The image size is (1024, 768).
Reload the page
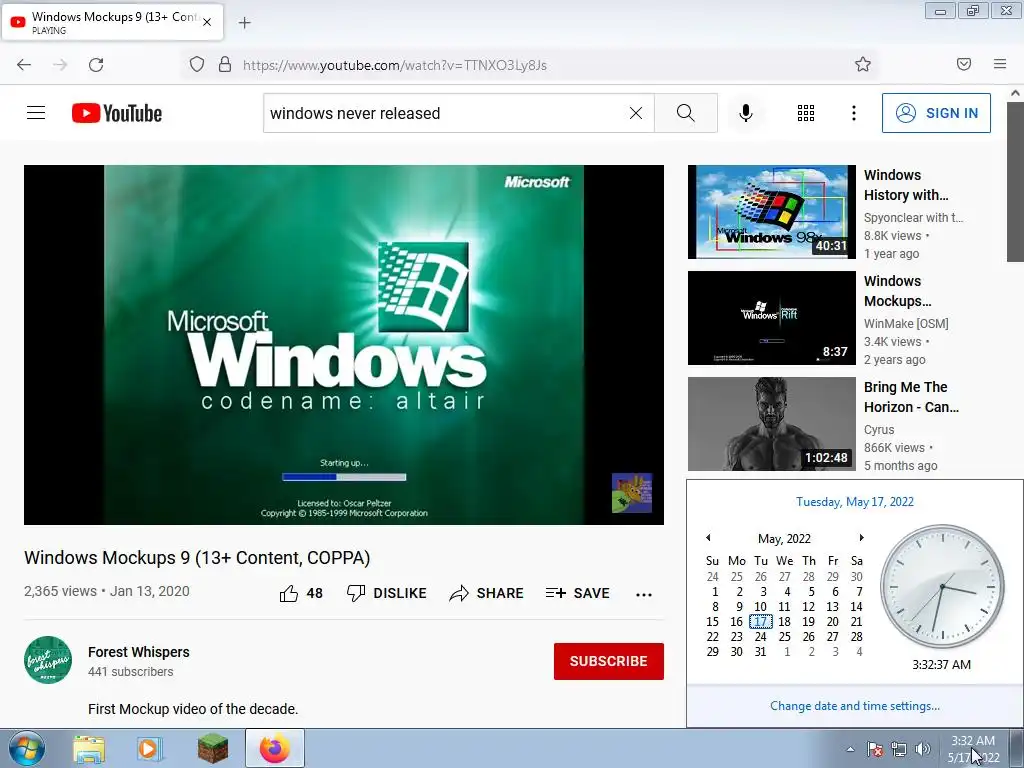click(x=96, y=65)
